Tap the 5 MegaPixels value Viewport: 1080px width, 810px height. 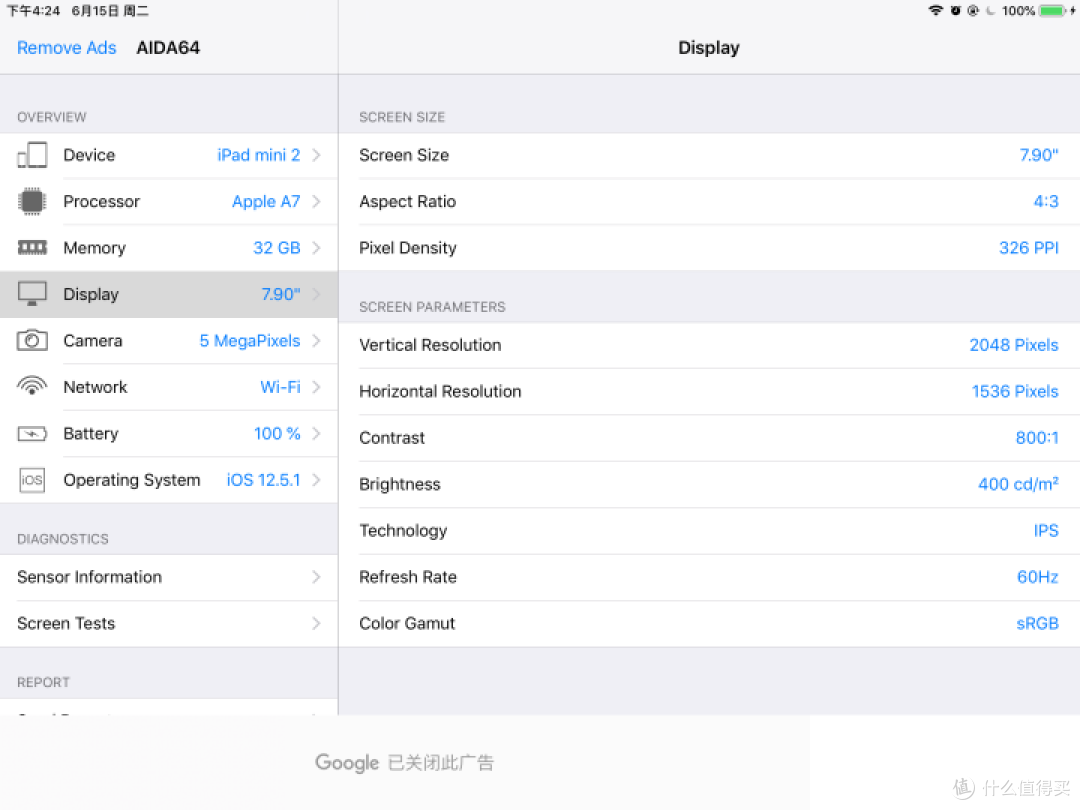click(x=250, y=341)
